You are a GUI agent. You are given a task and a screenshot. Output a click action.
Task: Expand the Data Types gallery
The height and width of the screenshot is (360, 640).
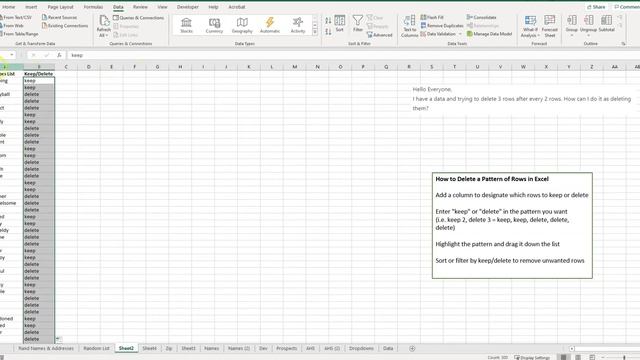pyautogui.click(x=315, y=32)
